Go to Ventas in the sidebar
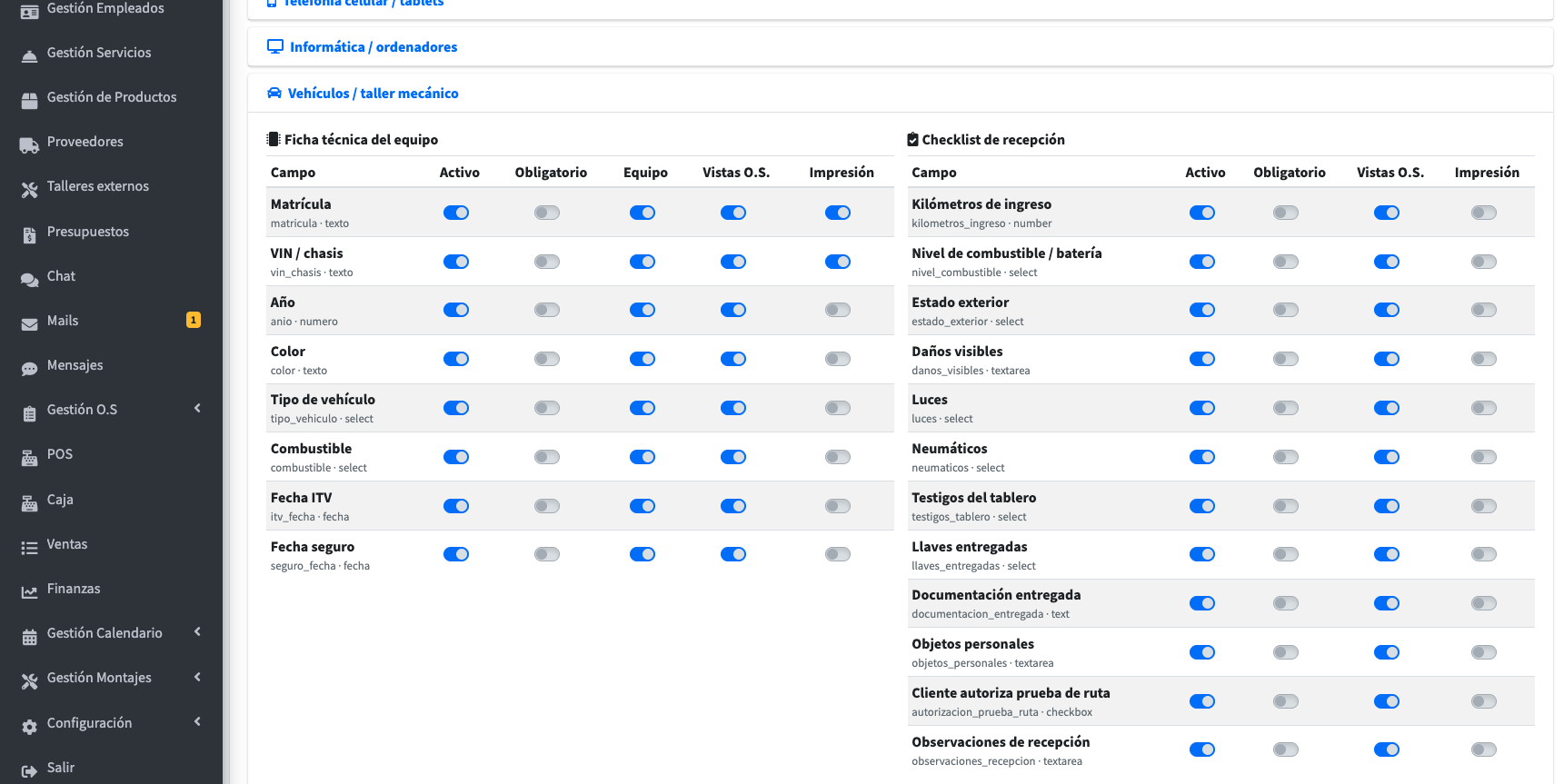Screen dimensions: 1564x784 coord(67,544)
